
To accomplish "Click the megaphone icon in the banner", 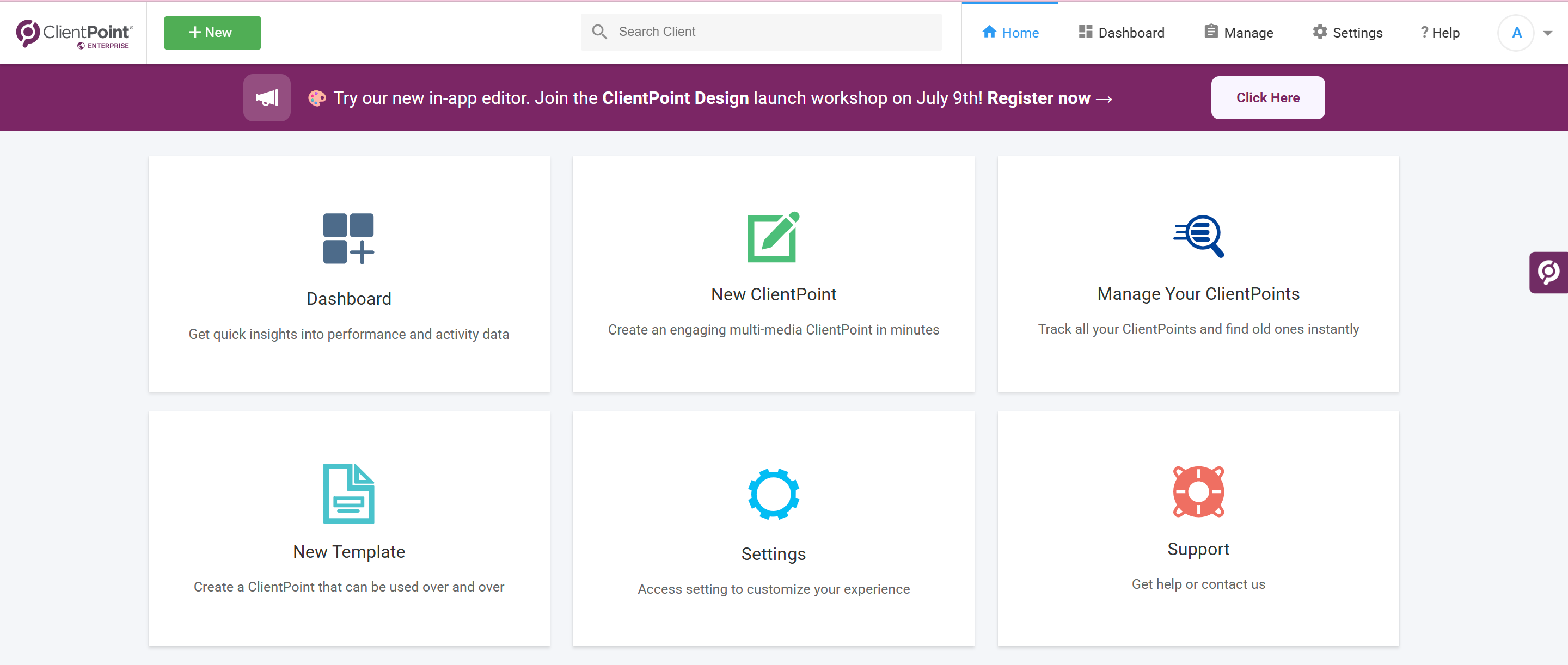I will 267,97.
